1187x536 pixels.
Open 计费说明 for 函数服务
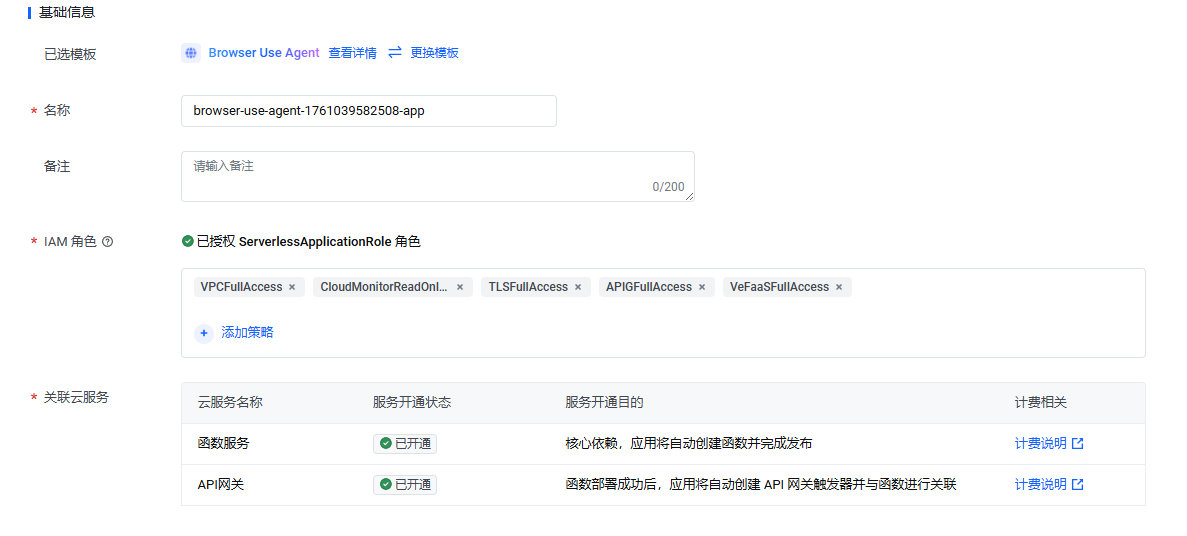tap(1048, 443)
